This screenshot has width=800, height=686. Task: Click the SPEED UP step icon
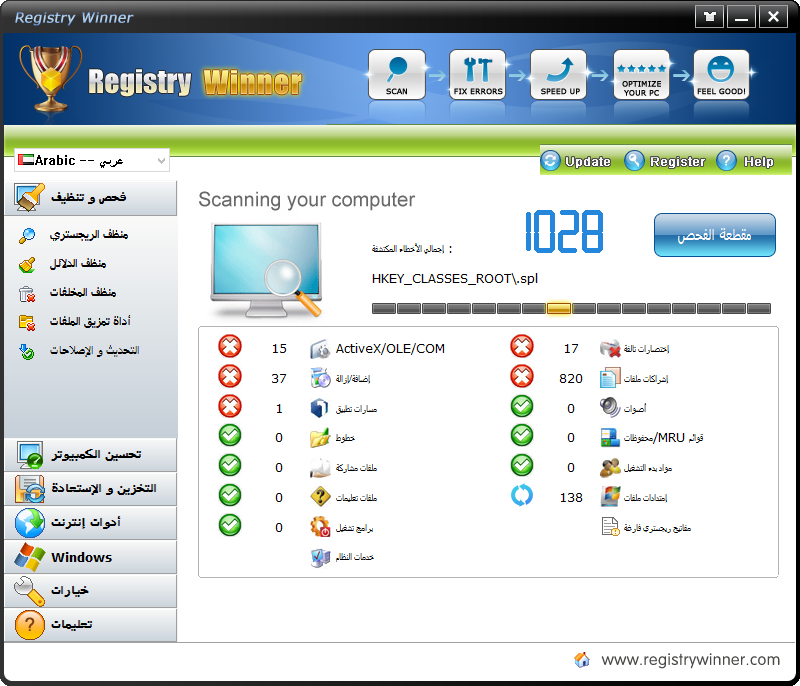point(560,74)
